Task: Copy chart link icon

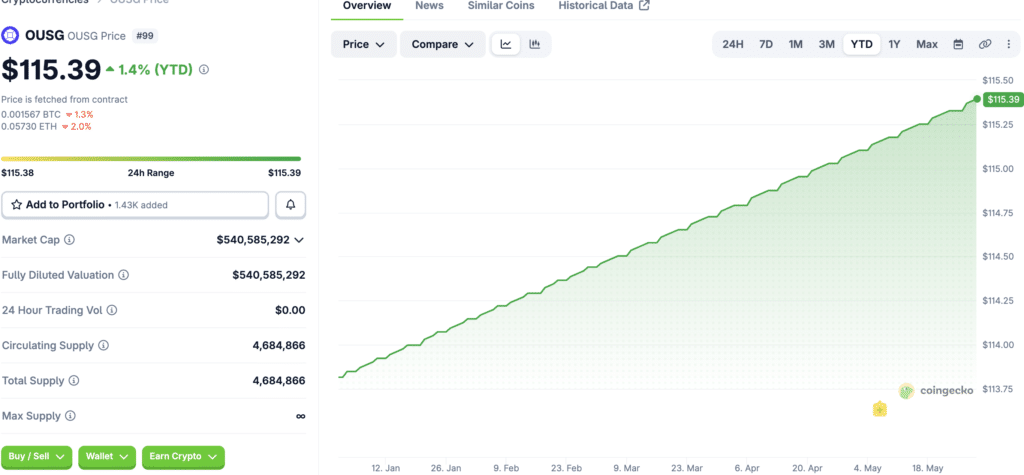Action: click(985, 44)
